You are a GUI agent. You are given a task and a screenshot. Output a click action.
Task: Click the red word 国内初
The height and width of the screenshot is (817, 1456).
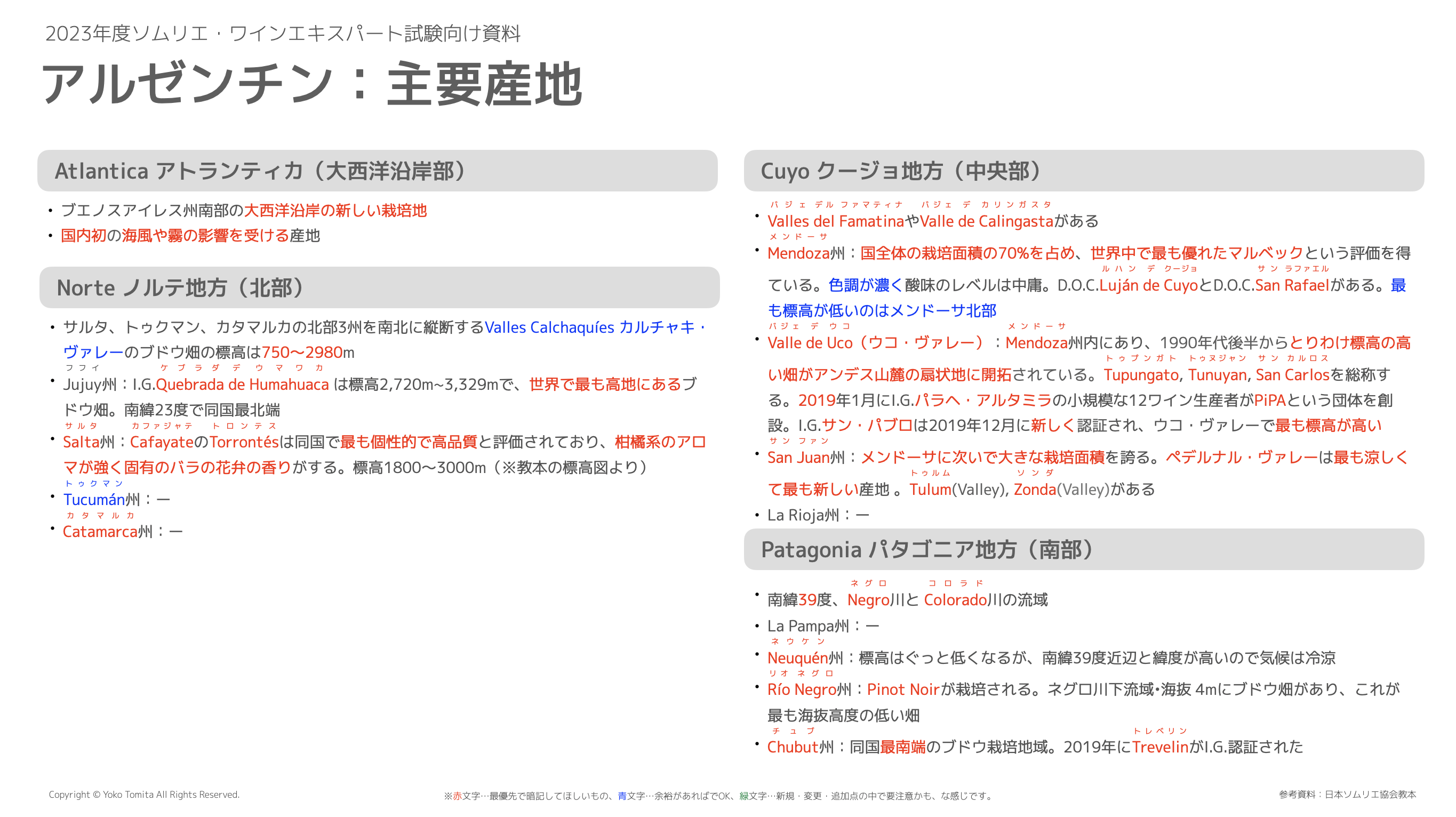tap(84, 236)
